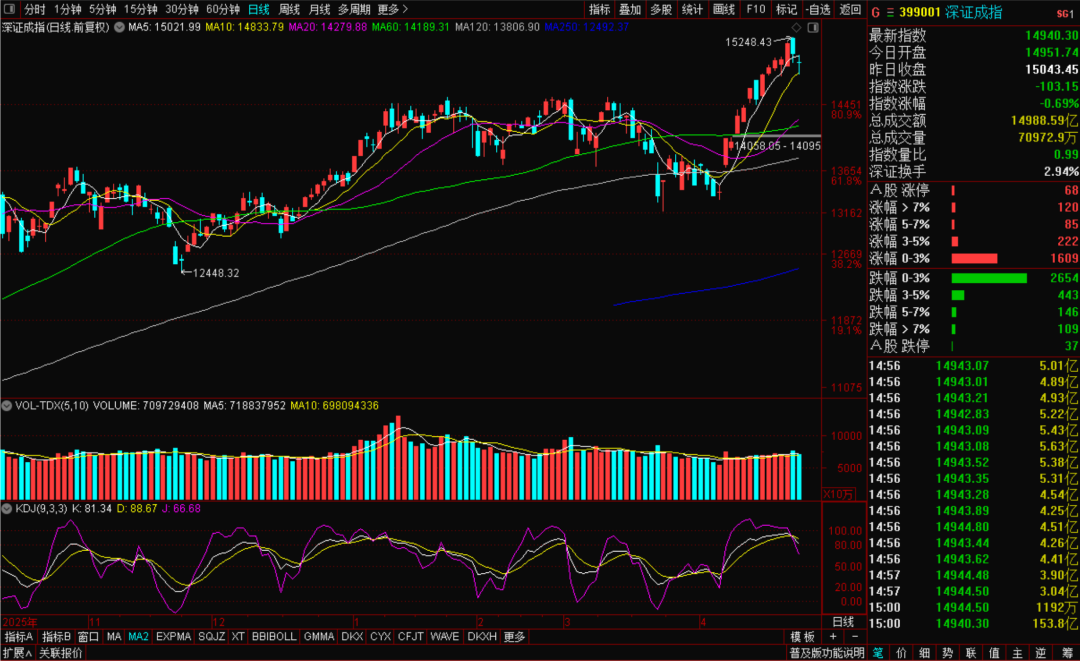Click the red G icon beside 399001
The width and height of the screenshot is (1080, 661).
pos(876,14)
